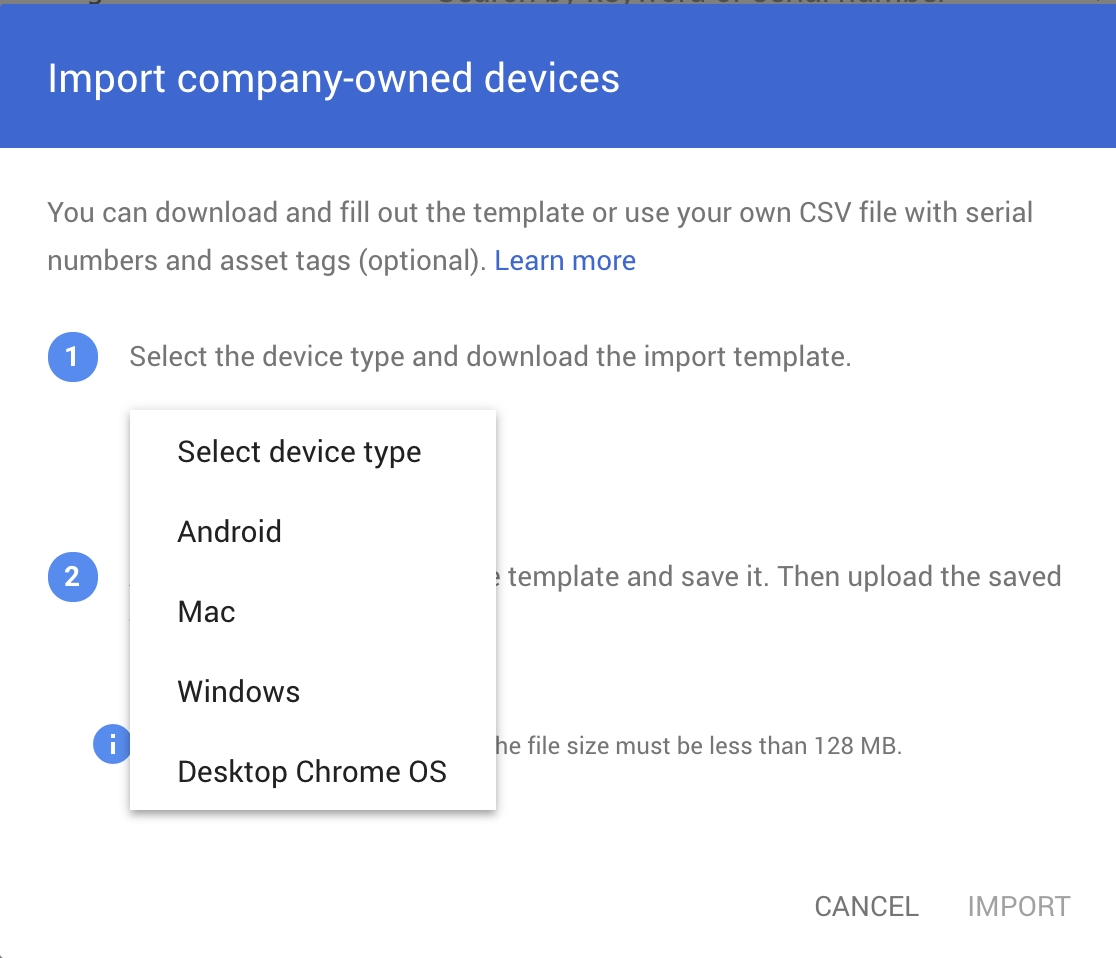Screen dimensions: 1116x958
Task: Click the step 1 number badge
Action: [x=73, y=357]
